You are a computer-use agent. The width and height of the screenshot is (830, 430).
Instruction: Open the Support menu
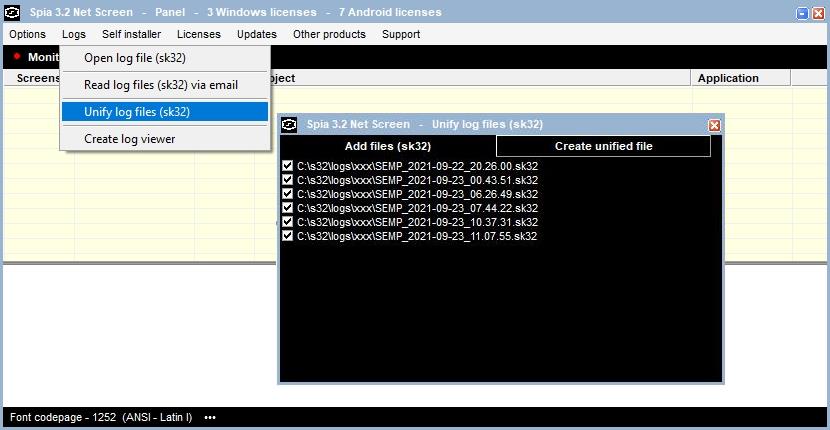tap(401, 34)
